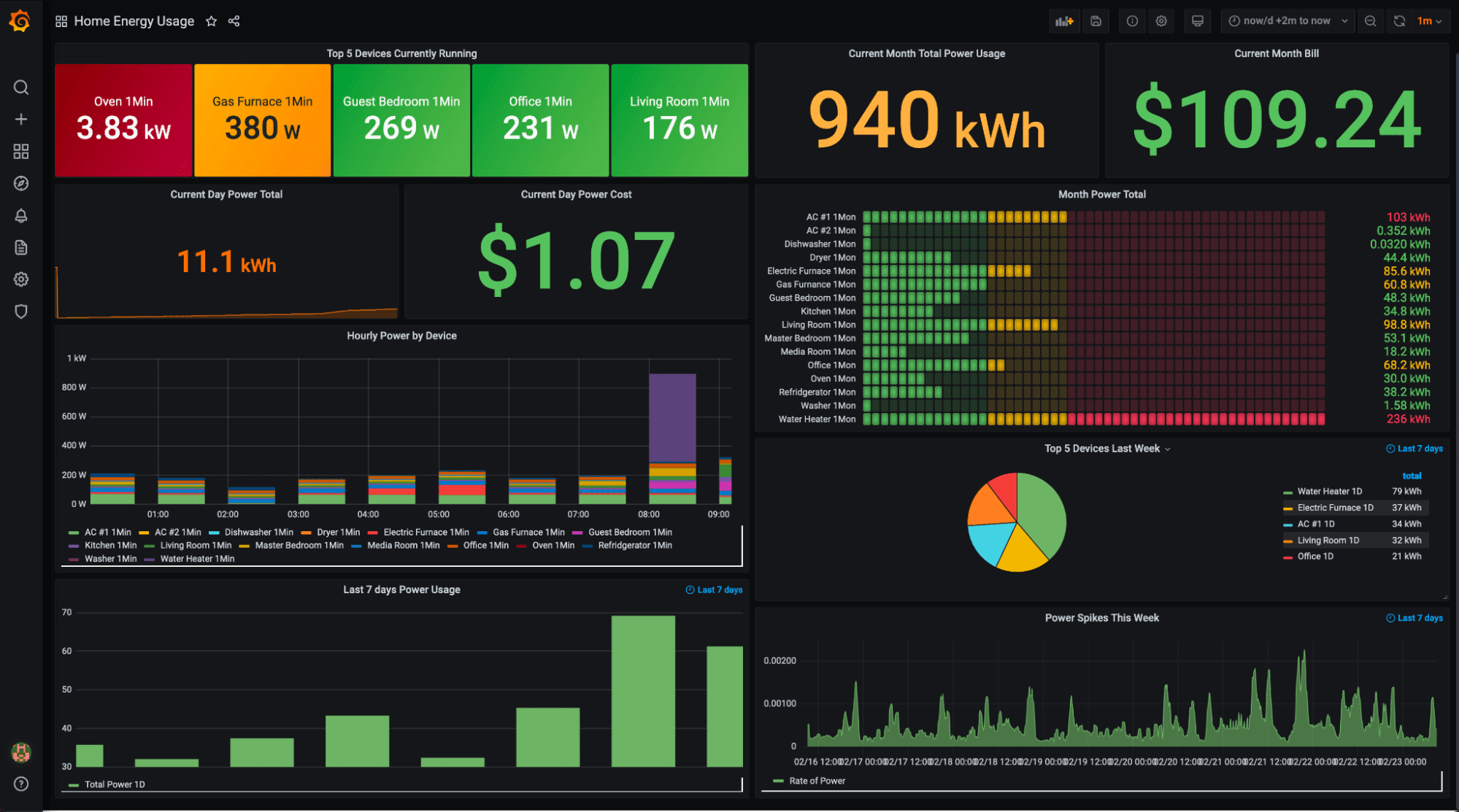Image resolution: width=1459 pixels, height=812 pixels.
Task: Save the dashboard using the save icon
Action: click(1096, 20)
